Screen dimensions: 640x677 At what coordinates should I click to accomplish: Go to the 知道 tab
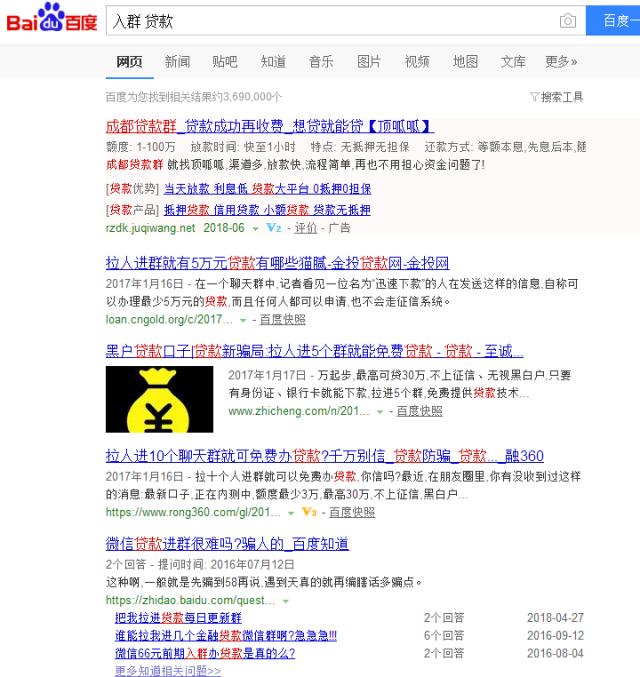tap(273, 62)
